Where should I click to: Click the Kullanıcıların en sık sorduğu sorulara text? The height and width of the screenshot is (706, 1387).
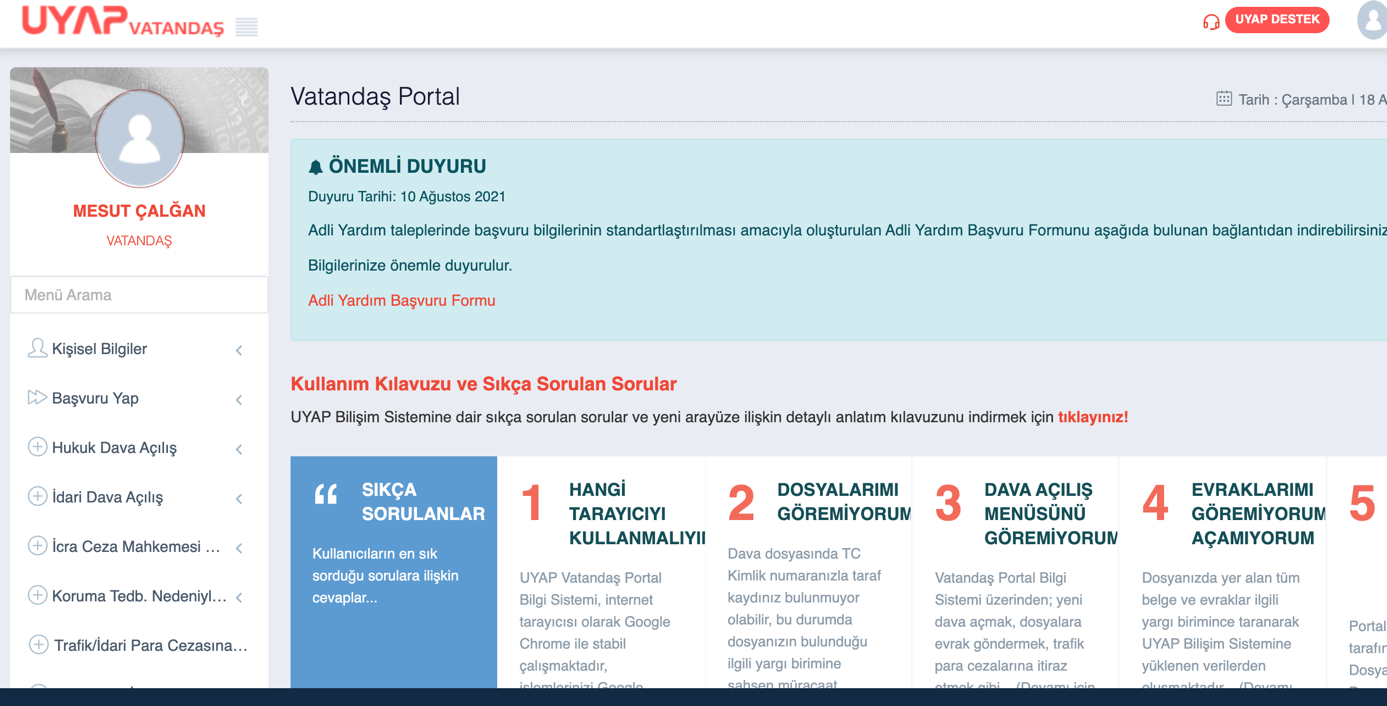(385, 575)
